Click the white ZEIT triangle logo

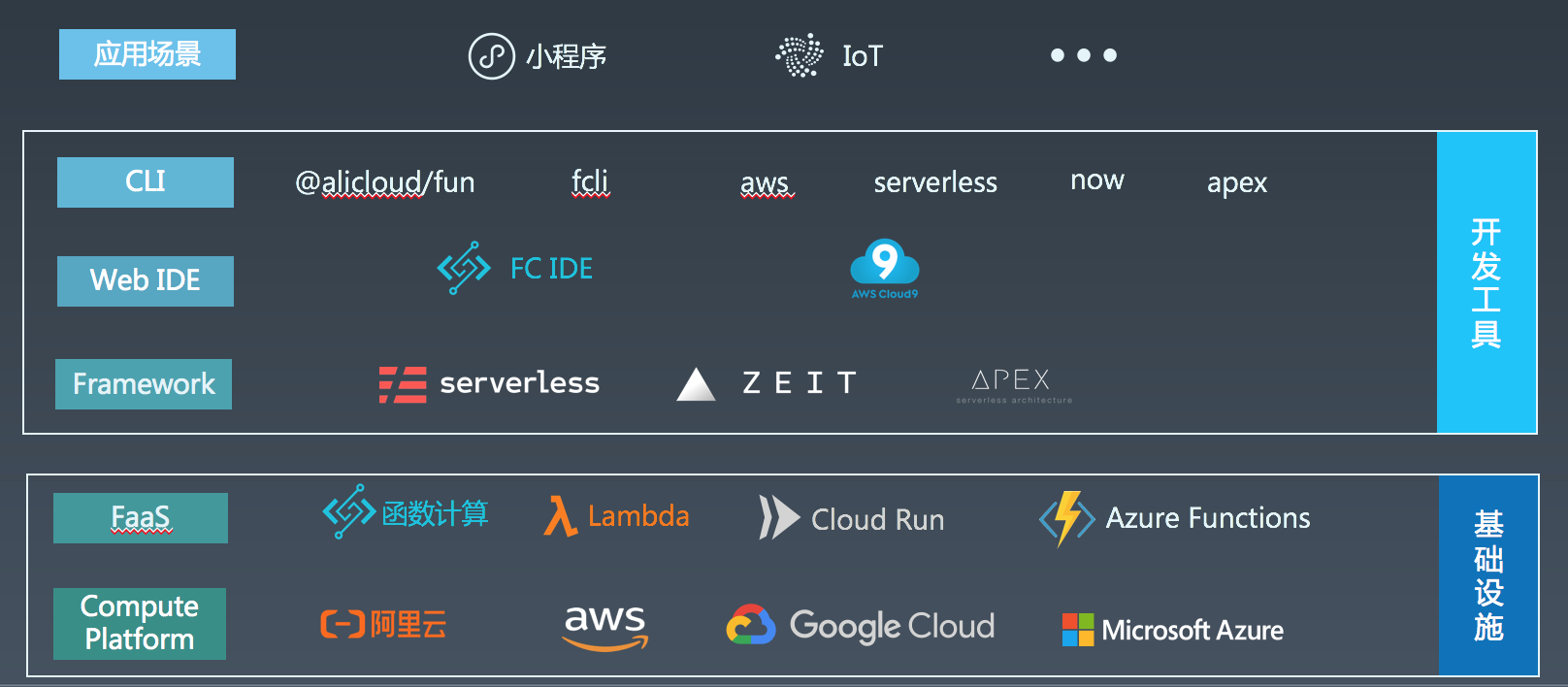(x=696, y=384)
